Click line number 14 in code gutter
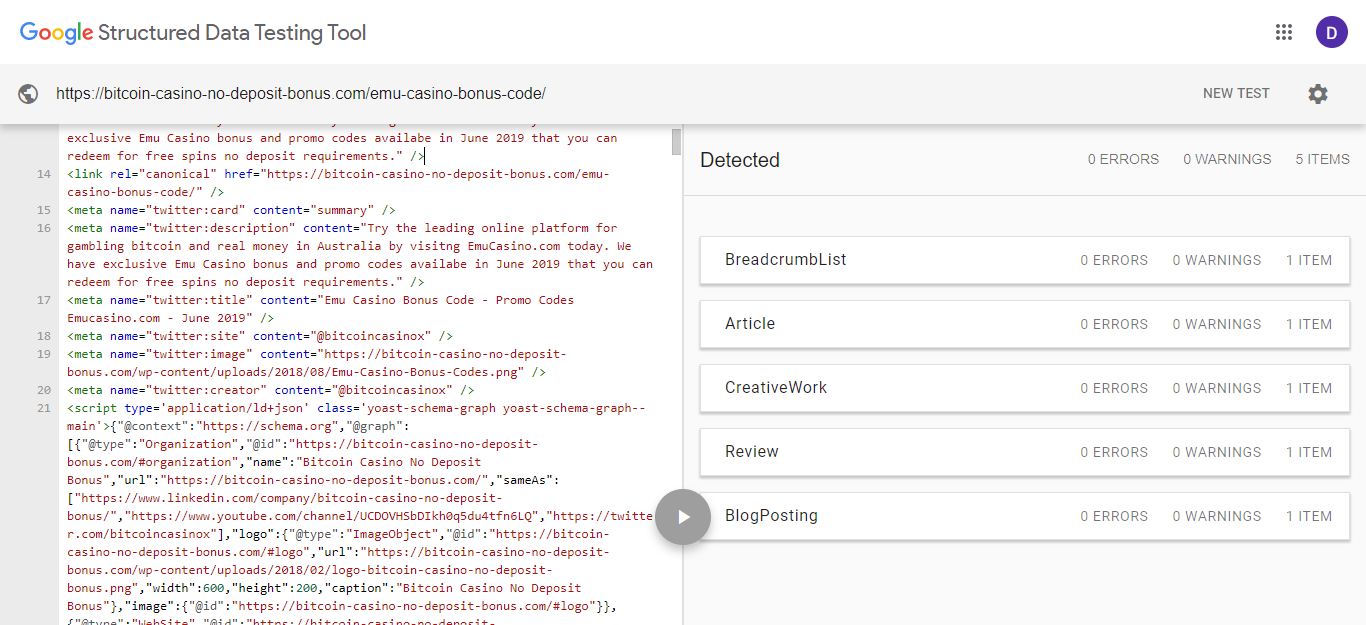The width and height of the screenshot is (1366, 625). click(x=43, y=174)
